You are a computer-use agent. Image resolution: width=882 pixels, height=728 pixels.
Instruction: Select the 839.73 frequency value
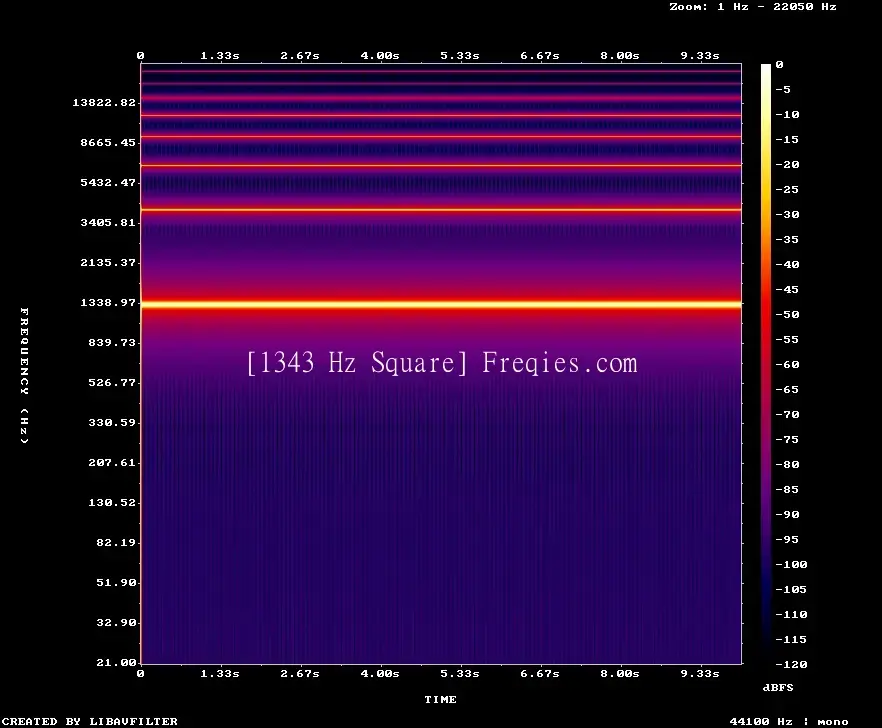pyautogui.click(x=112, y=342)
